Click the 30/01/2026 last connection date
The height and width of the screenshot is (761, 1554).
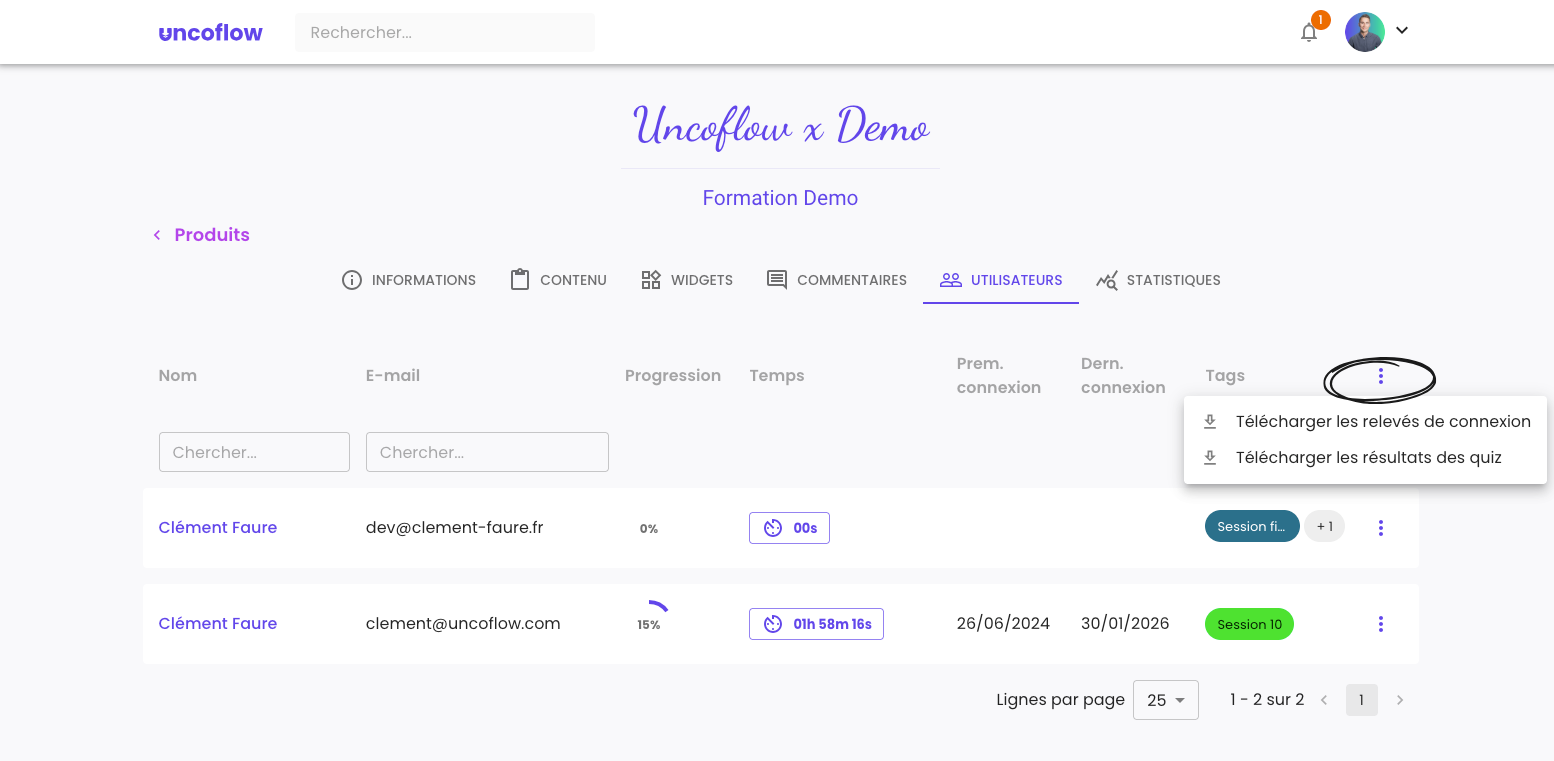coord(1125,624)
